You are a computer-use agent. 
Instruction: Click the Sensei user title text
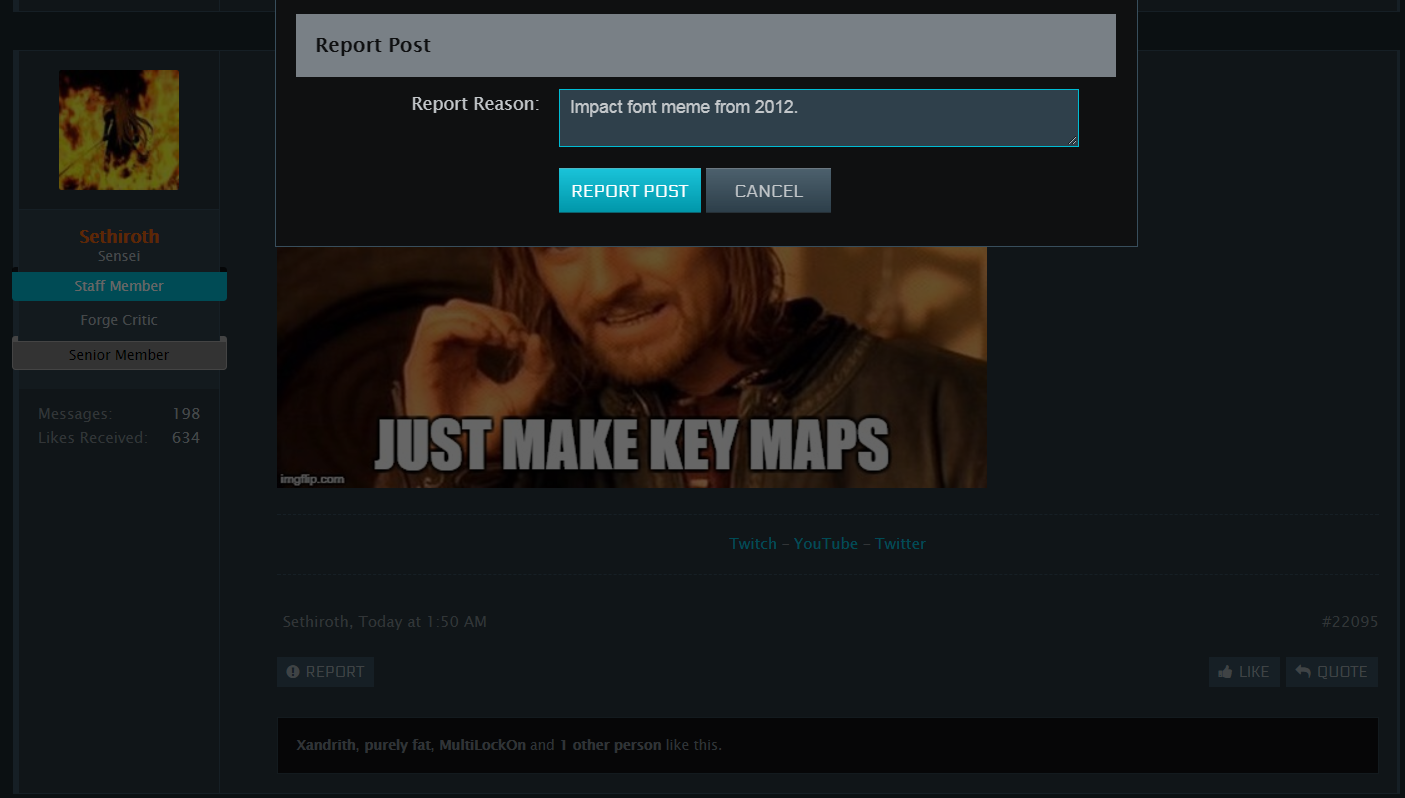coord(119,256)
